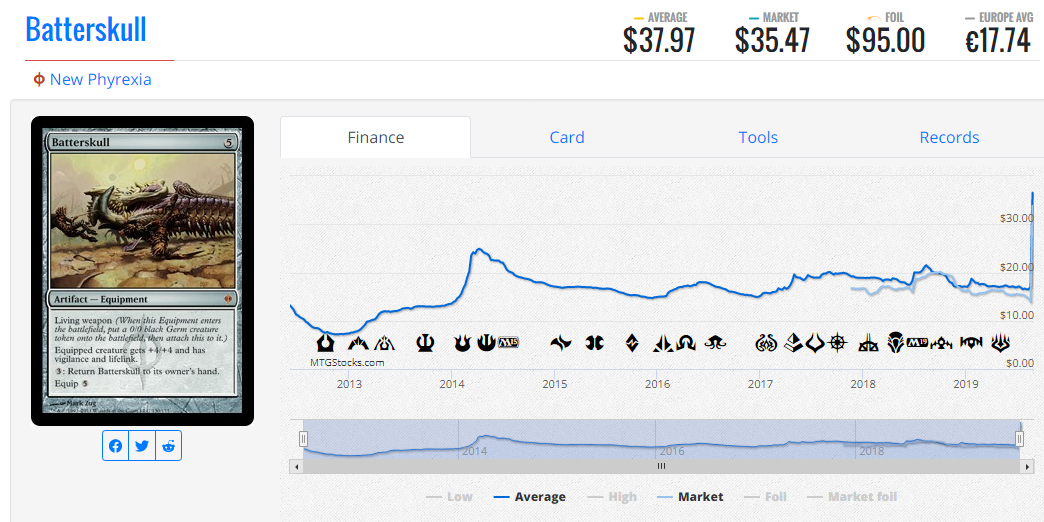Click the Eldritch Moon set marker icon
The image size is (1044, 522).
tap(716, 344)
